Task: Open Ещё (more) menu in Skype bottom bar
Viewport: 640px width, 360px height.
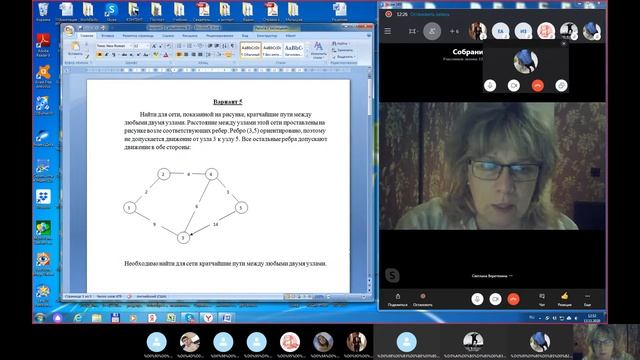Action: tap(587, 300)
